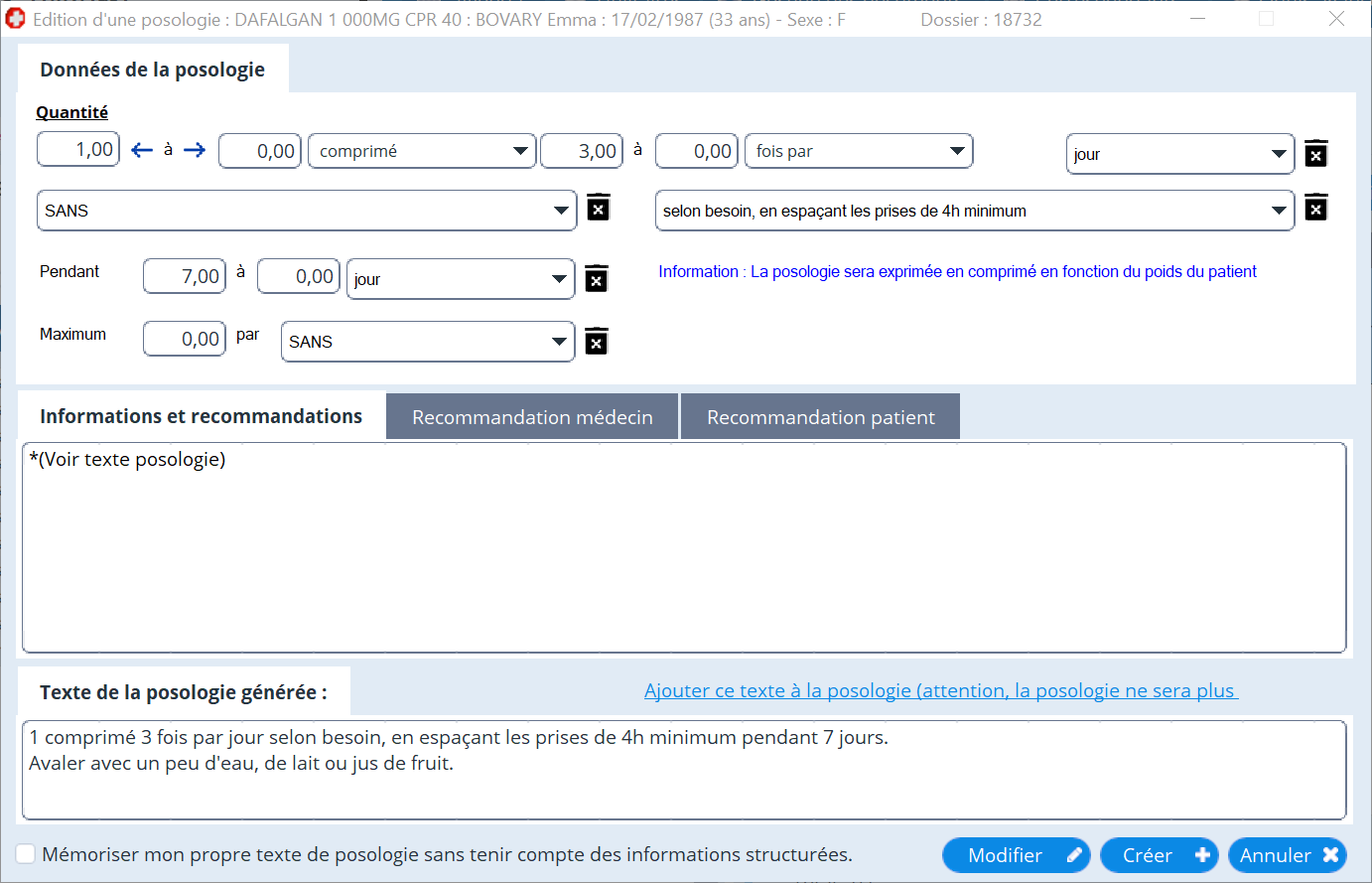Image resolution: width=1372 pixels, height=883 pixels.
Task: Open the Maximum 'SANS' dropdown
Action: 559,342
